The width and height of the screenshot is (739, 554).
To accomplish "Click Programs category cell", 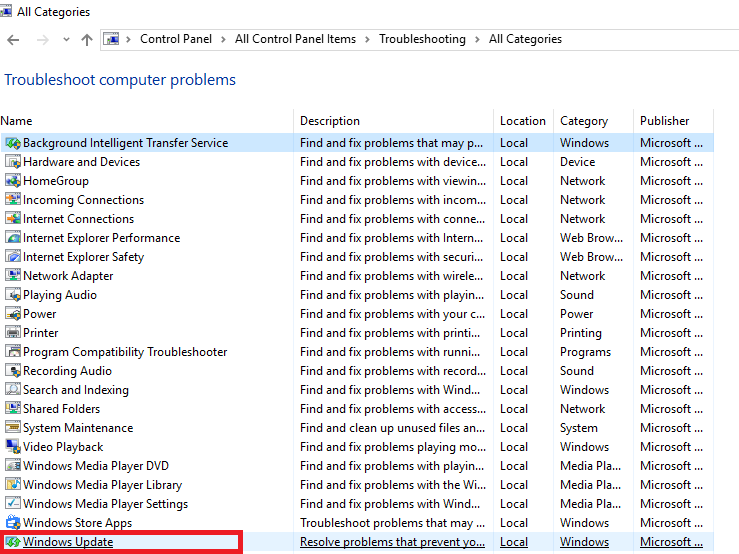I will click(585, 352).
